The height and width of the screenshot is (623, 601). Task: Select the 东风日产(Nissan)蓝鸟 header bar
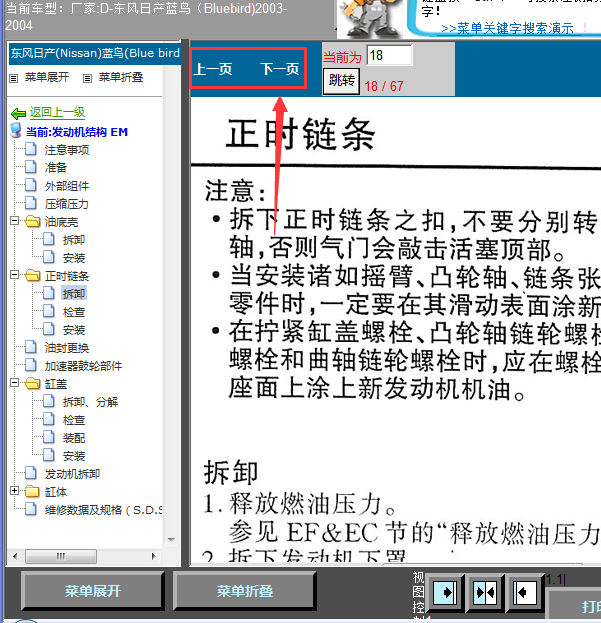point(95,53)
